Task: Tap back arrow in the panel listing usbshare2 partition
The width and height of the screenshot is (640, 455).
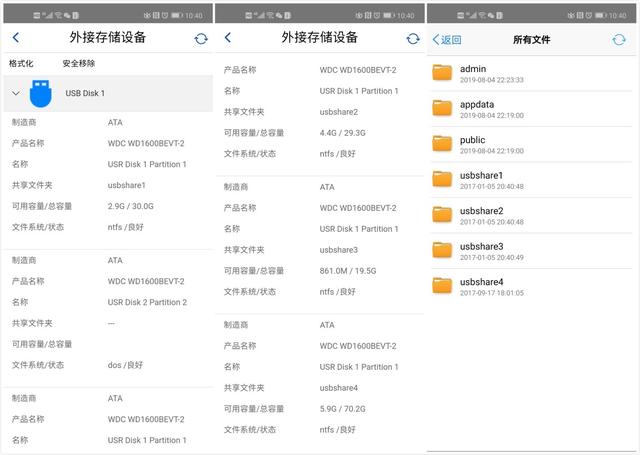Action: (228, 38)
